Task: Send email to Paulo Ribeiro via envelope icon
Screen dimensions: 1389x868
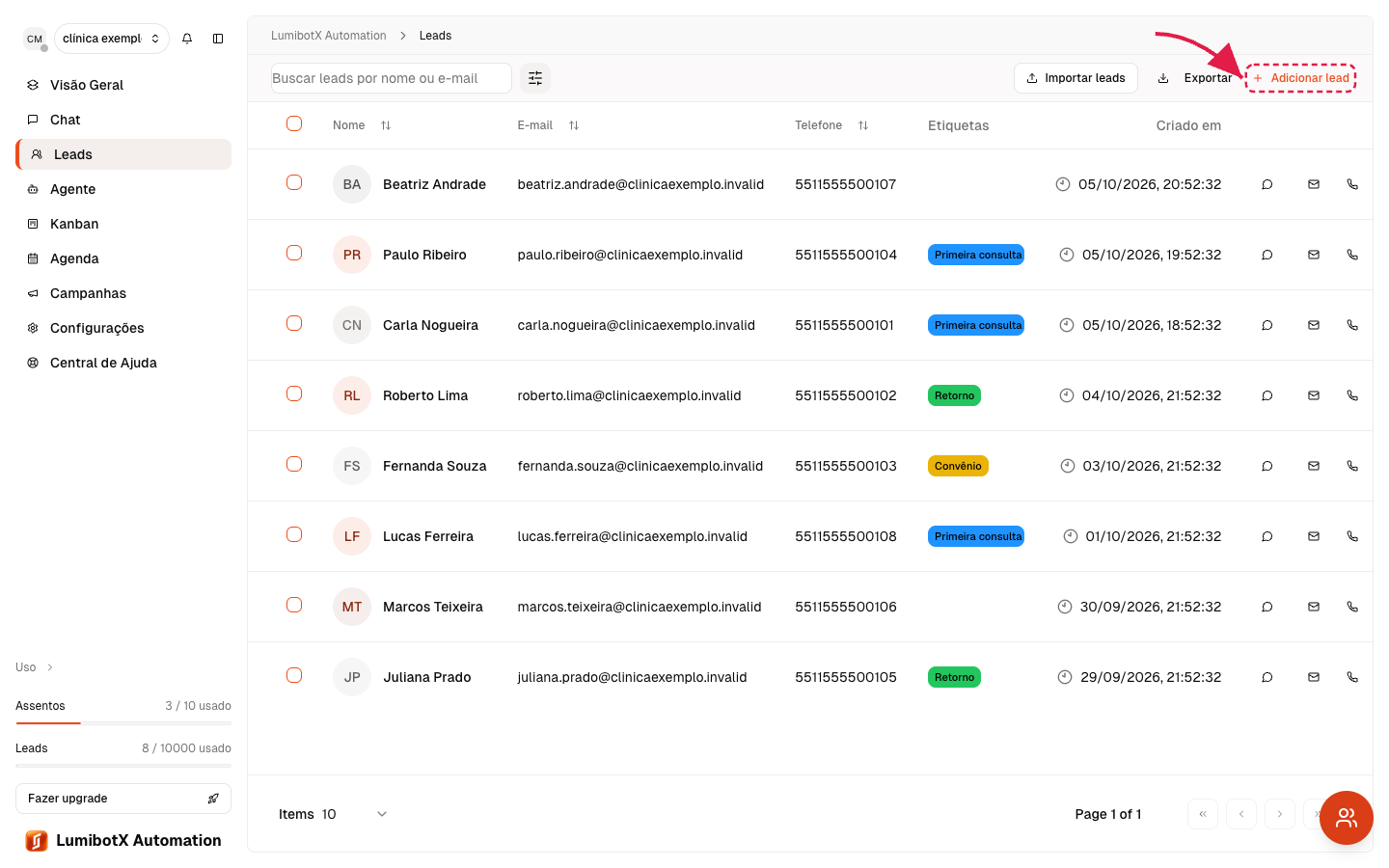Action: [x=1314, y=255]
